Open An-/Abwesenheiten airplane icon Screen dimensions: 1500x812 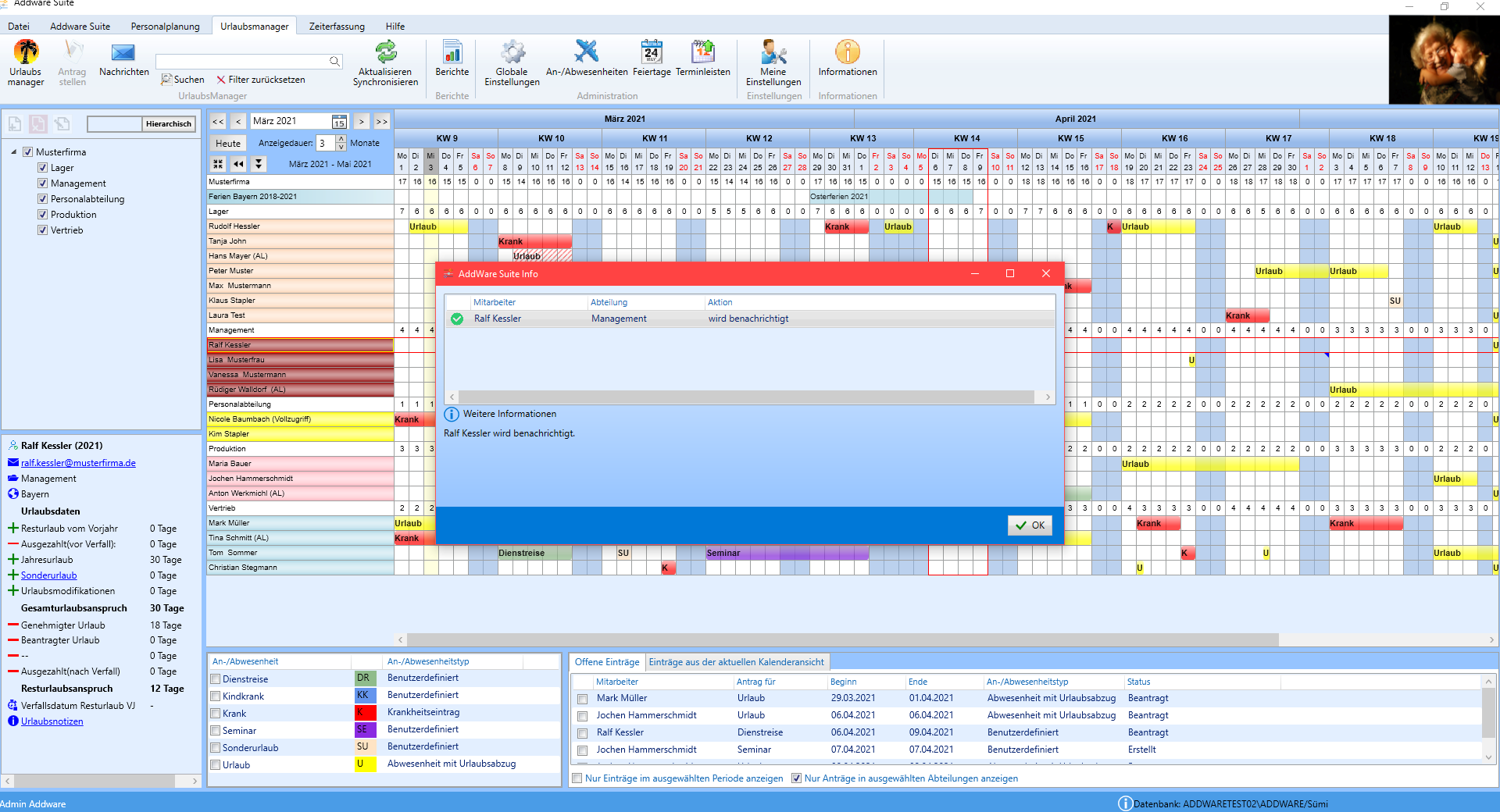pos(586,52)
